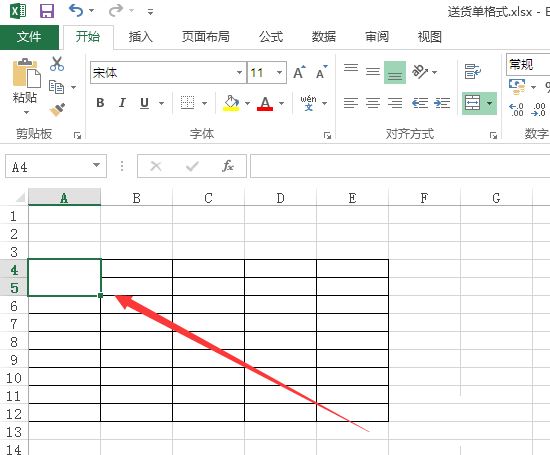Screen dimensions: 550x455
Task: Click the Insert Function fx button
Action: 228,166
